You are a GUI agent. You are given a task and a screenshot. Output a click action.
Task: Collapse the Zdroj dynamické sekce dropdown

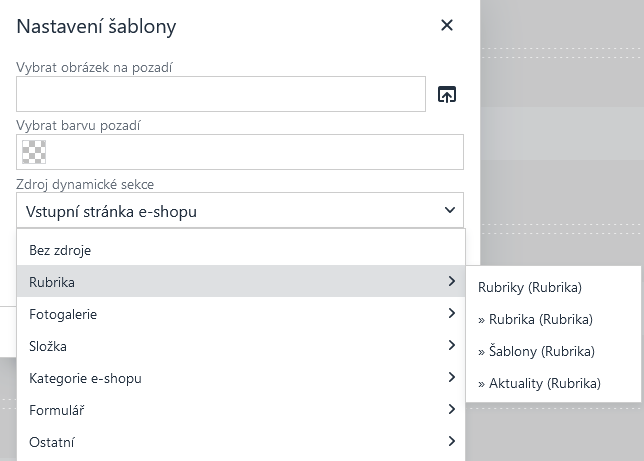pyautogui.click(x=449, y=210)
